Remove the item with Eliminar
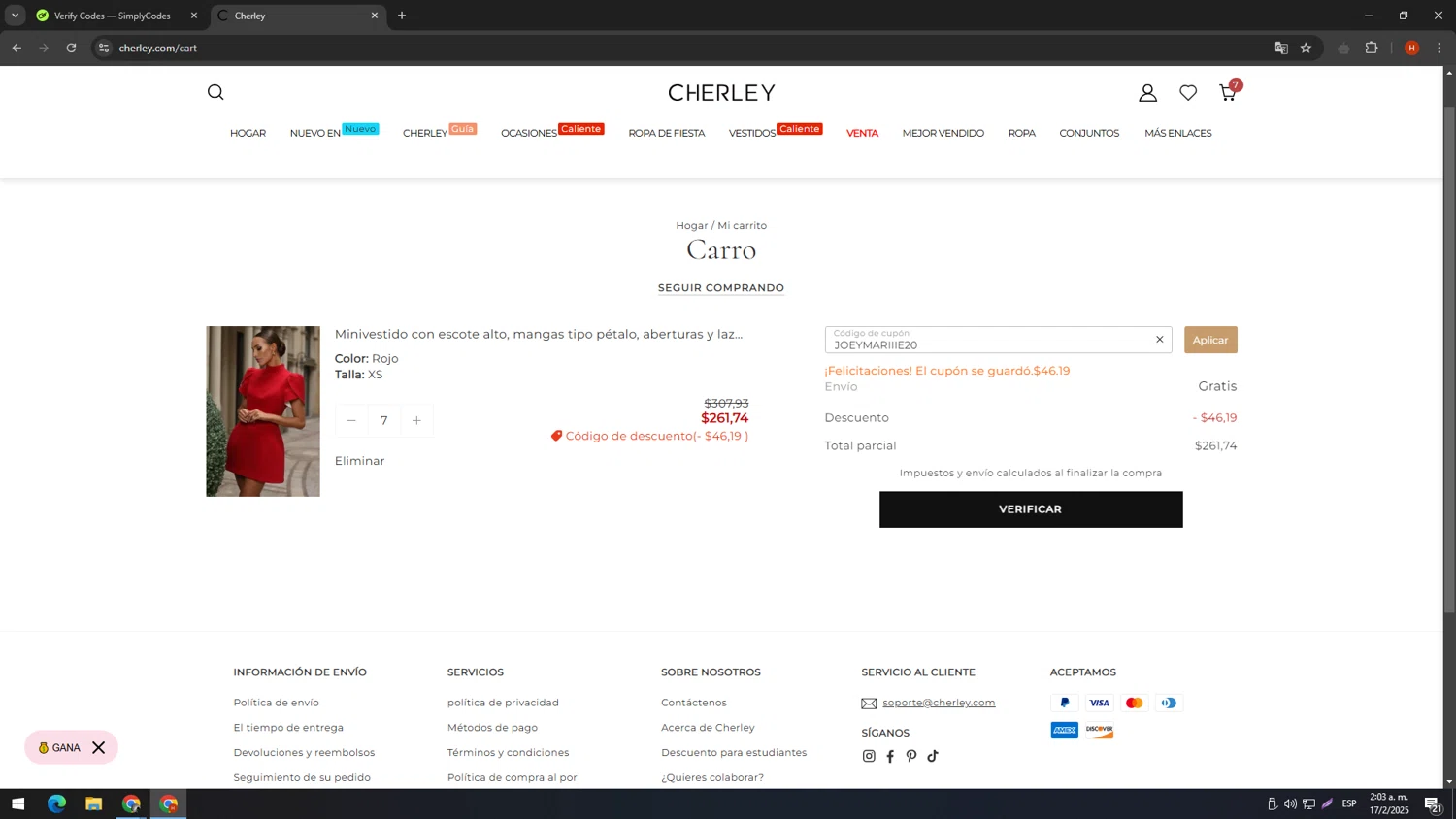Image resolution: width=1456 pixels, height=819 pixels. 360,461
